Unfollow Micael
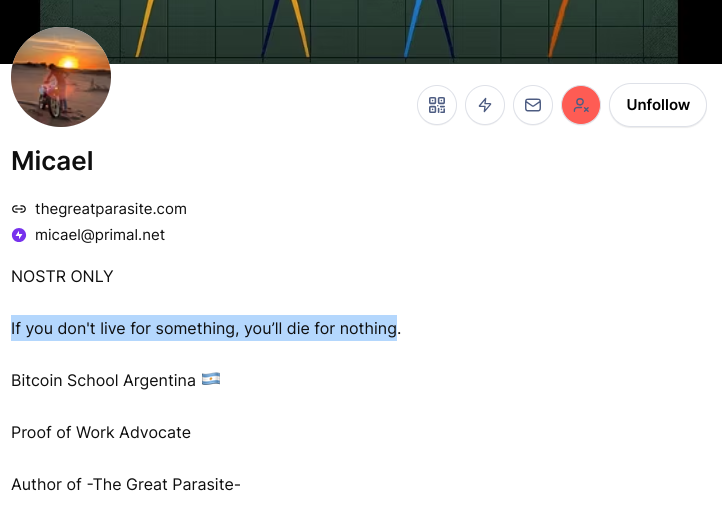 [x=658, y=105]
